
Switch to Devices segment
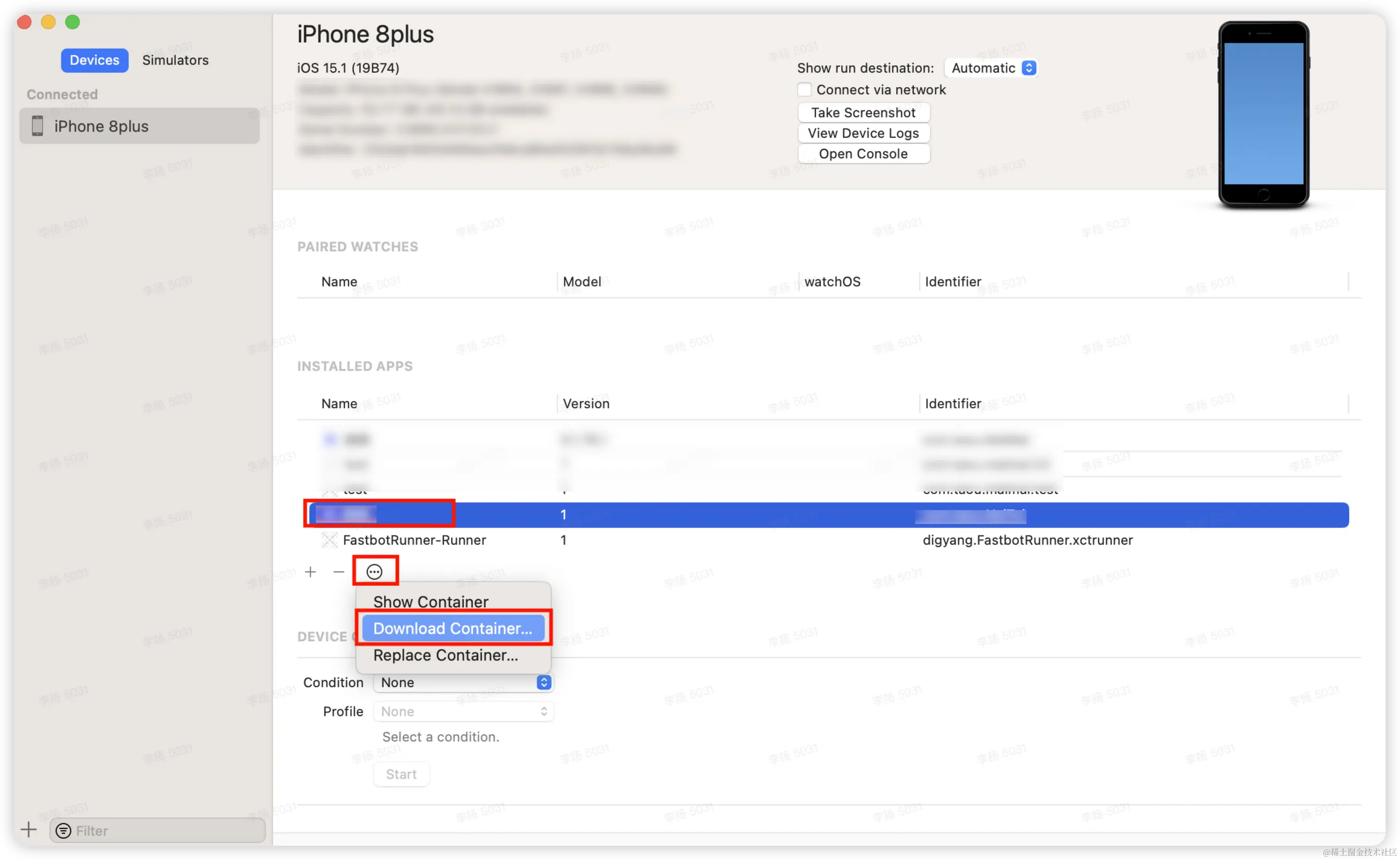pyautogui.click(x=94, y=60)
